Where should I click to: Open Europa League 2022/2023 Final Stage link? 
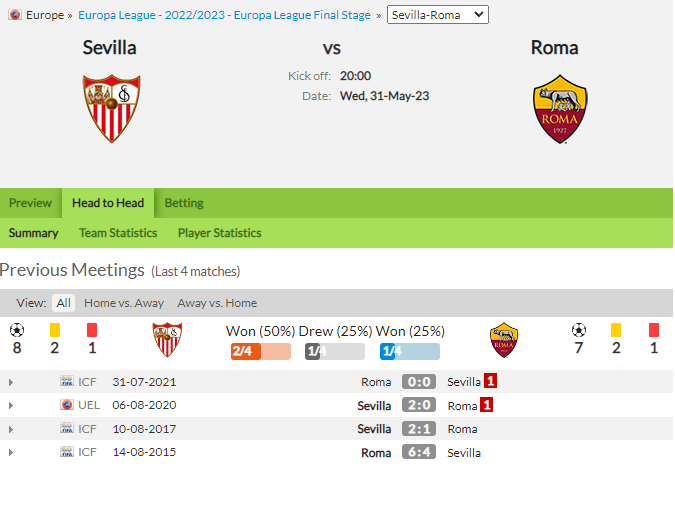click(224, 15)
